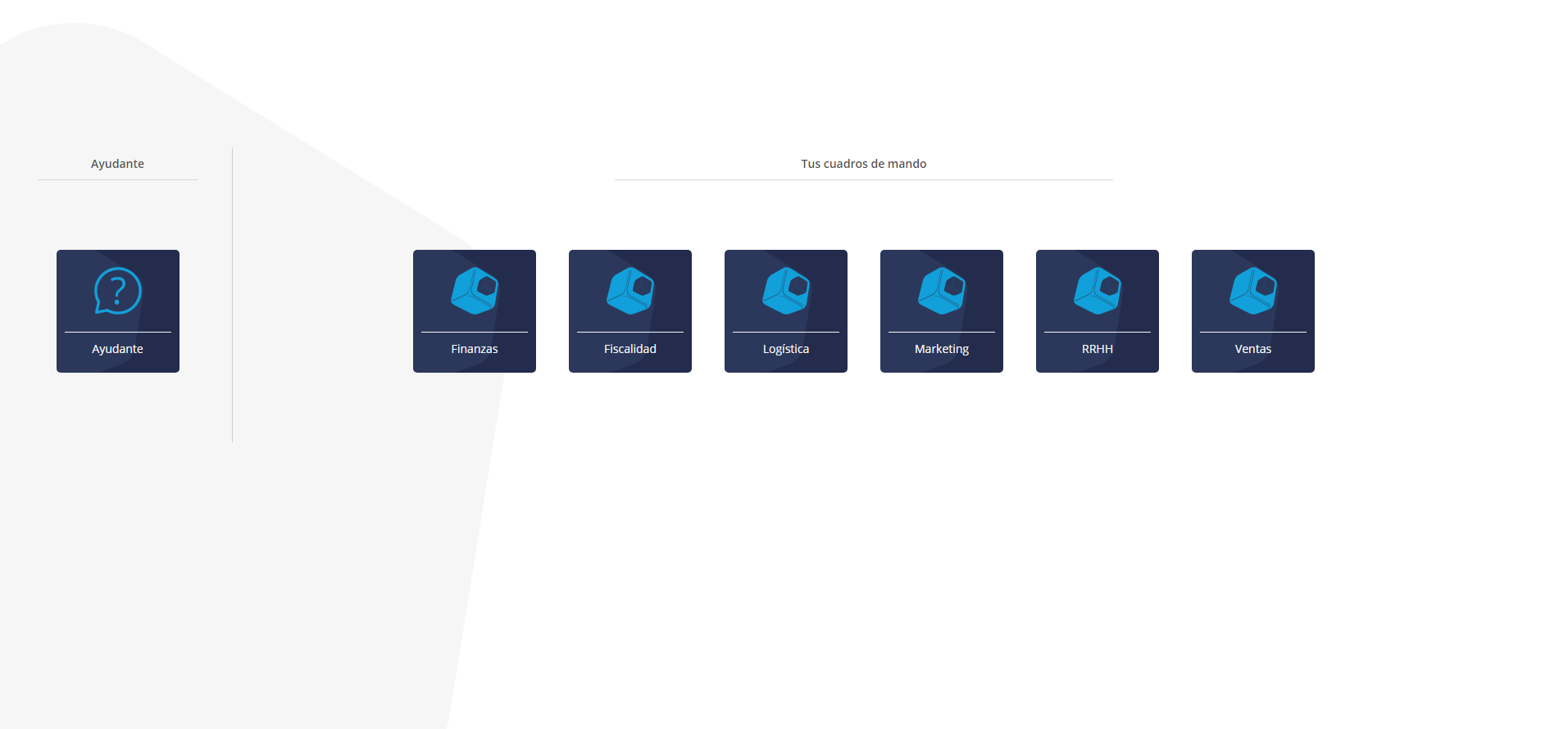The width and height of the screenshot is (1568, 729).
Task: Open the Finanzas dashboard label
Action: coord(475,349)
